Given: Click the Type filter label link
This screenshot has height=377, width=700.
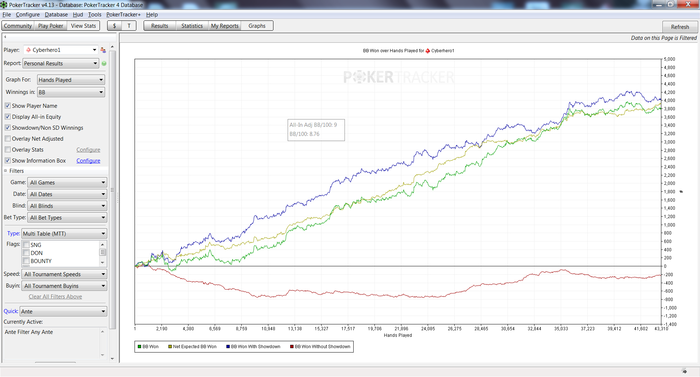Looking at the screenshot, I should 13,234.
